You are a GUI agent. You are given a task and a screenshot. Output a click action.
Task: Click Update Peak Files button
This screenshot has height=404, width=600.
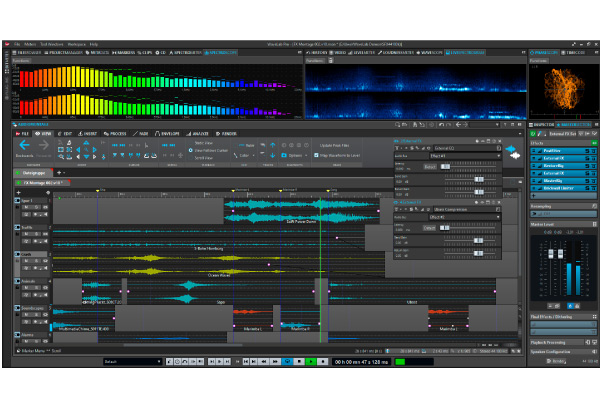pos(334,145)
